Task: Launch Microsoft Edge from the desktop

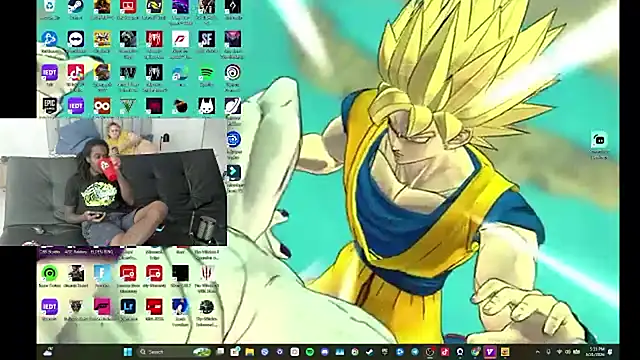Action: tap(180, 73)
